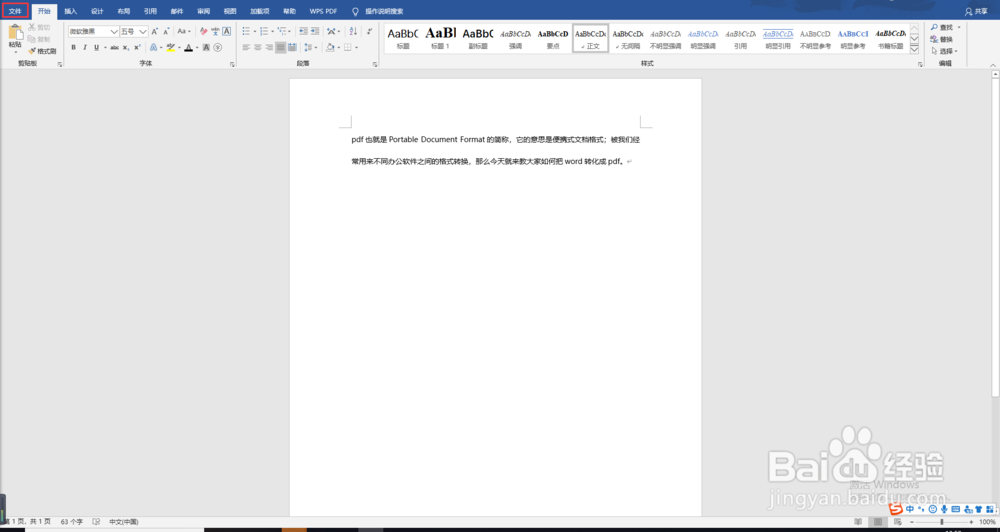Click the 复制 (Copy) button
This screenshot has height=532, width=1000.
point(39,39)
